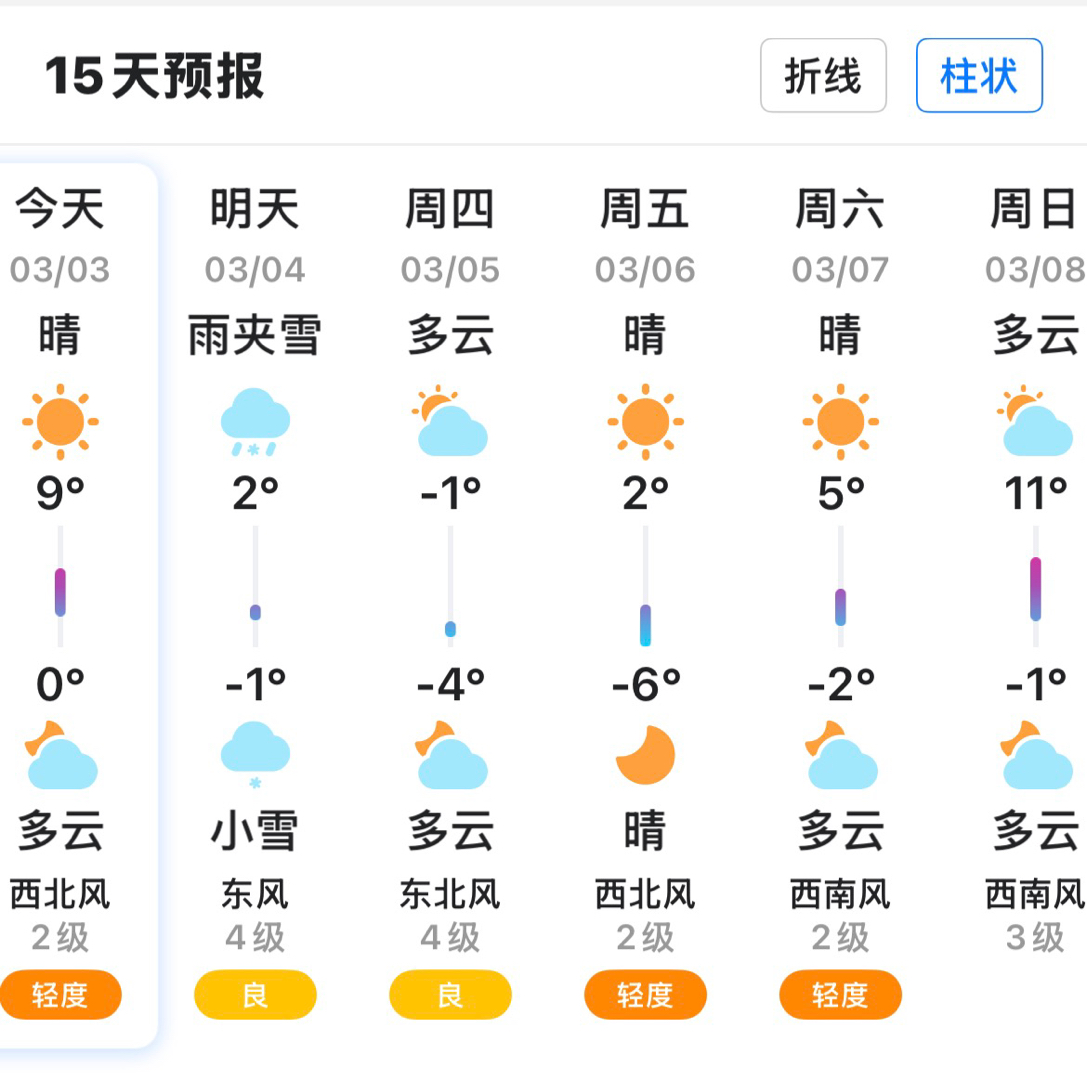Click Friday's nighttime crescent moon icon
The image size is (1087, 1080).
645,755
